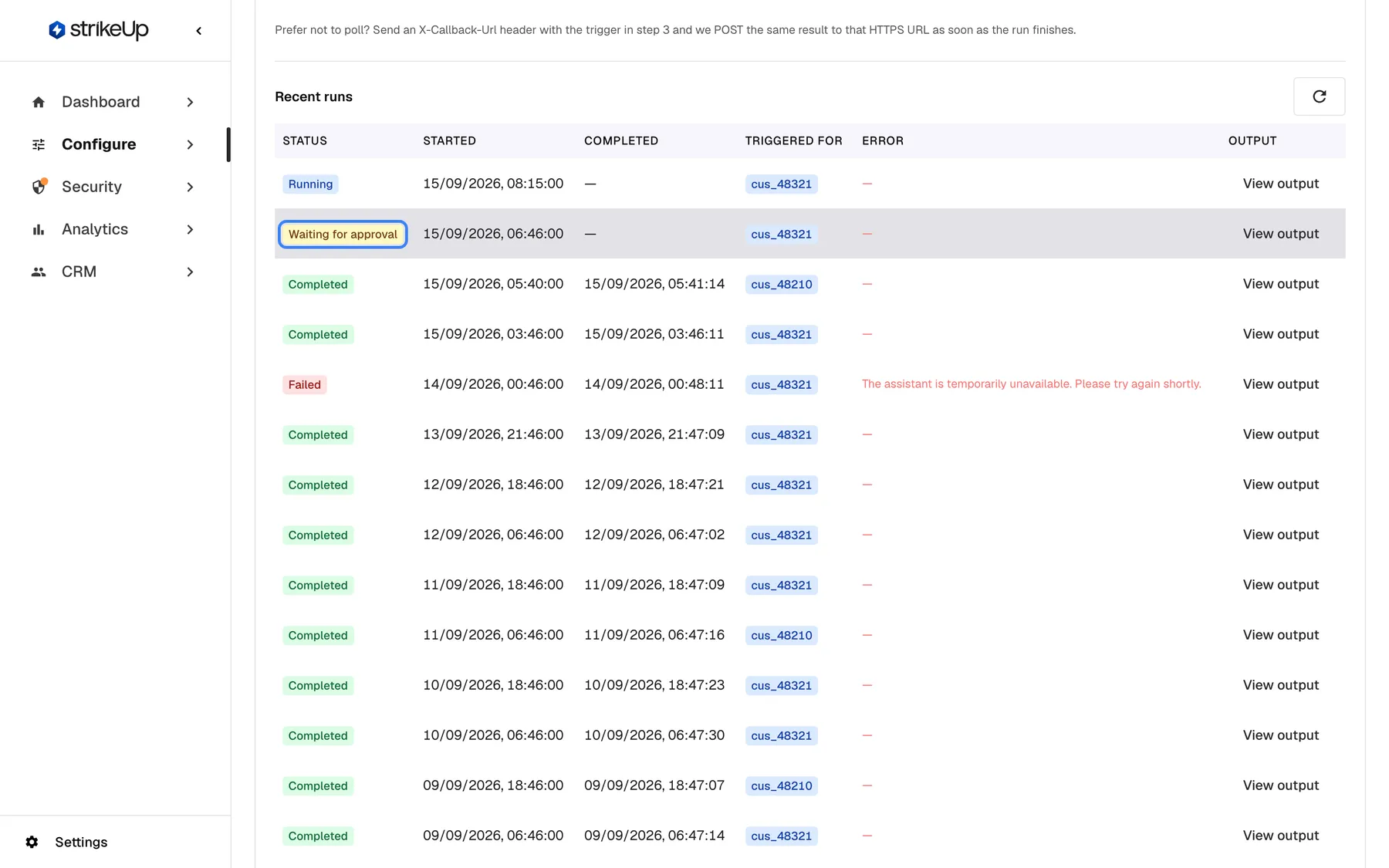Collapse the sidebar with the chevron
The image size is (1389, 868).
click(x=199, y=31)
